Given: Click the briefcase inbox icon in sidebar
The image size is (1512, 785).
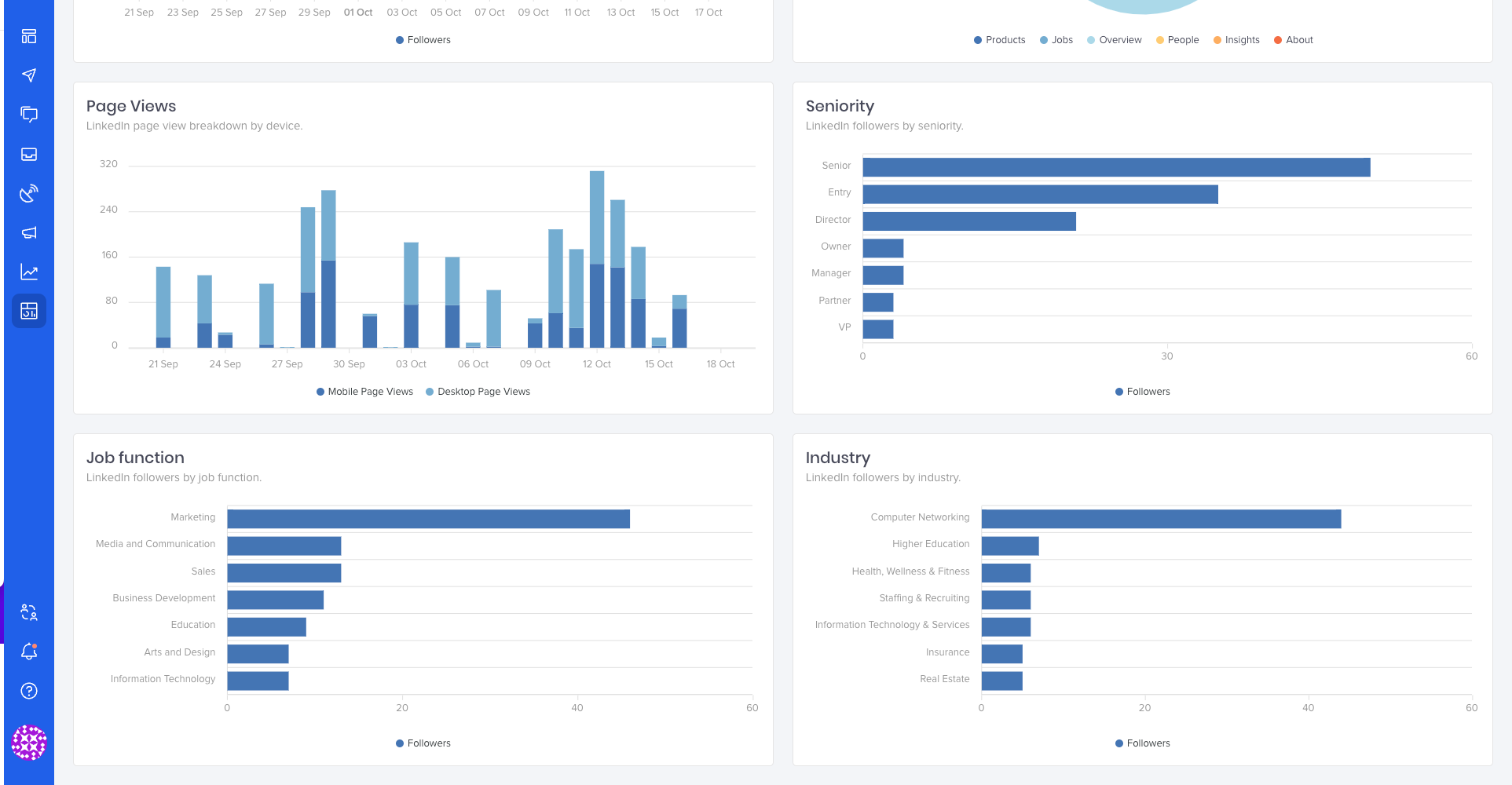Looking at the screenshot, I should tap(28, 154).
